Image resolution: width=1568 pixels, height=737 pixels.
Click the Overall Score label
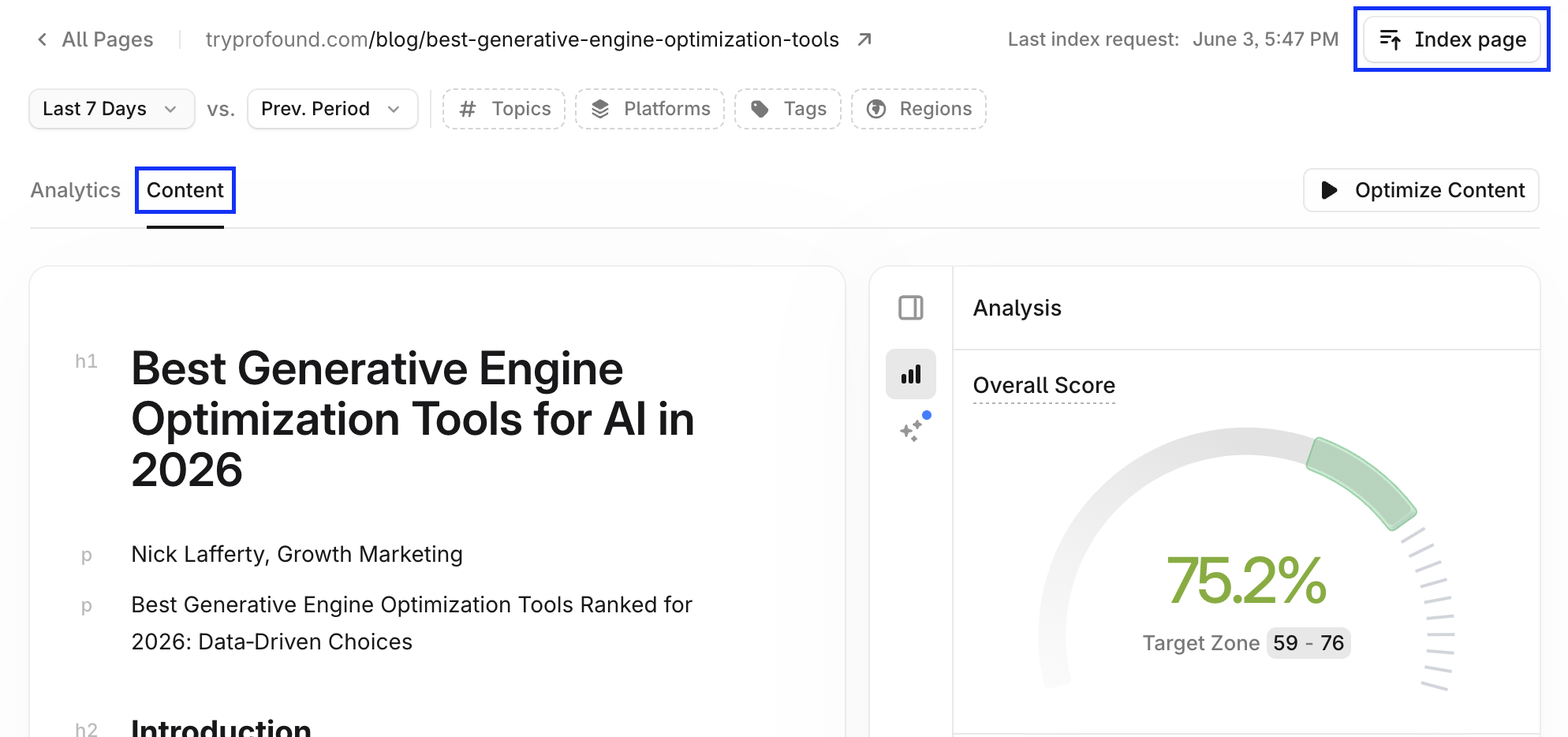coord(1044,385)
